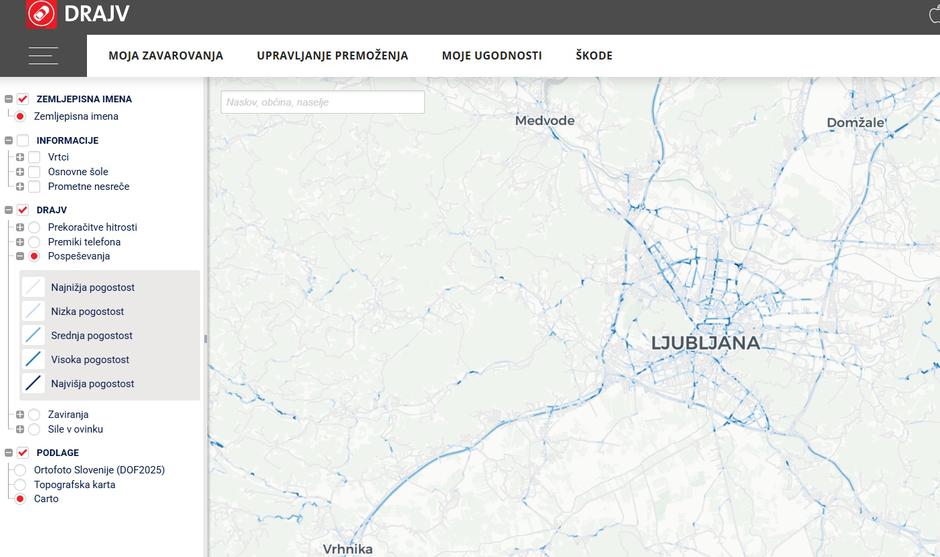This screenshot has height=557, width=940.
Task: Expand the Sile v ovinku node
Action: coord(20,429)
